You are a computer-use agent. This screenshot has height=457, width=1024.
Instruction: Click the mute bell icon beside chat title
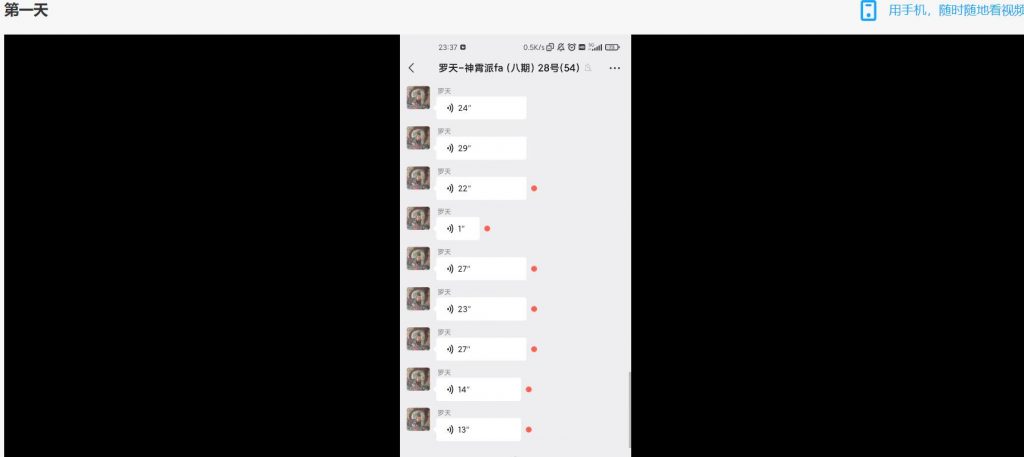588,68
